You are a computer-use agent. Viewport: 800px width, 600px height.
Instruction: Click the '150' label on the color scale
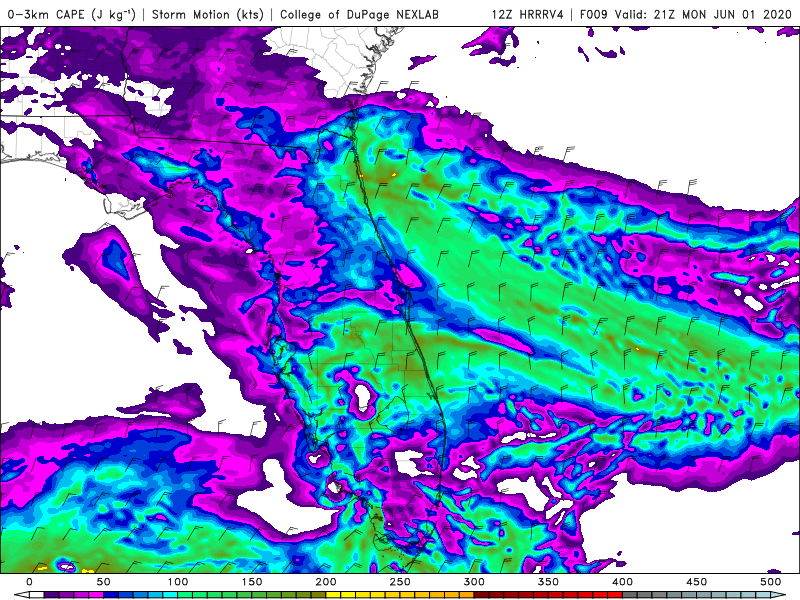tap(252, 582)
